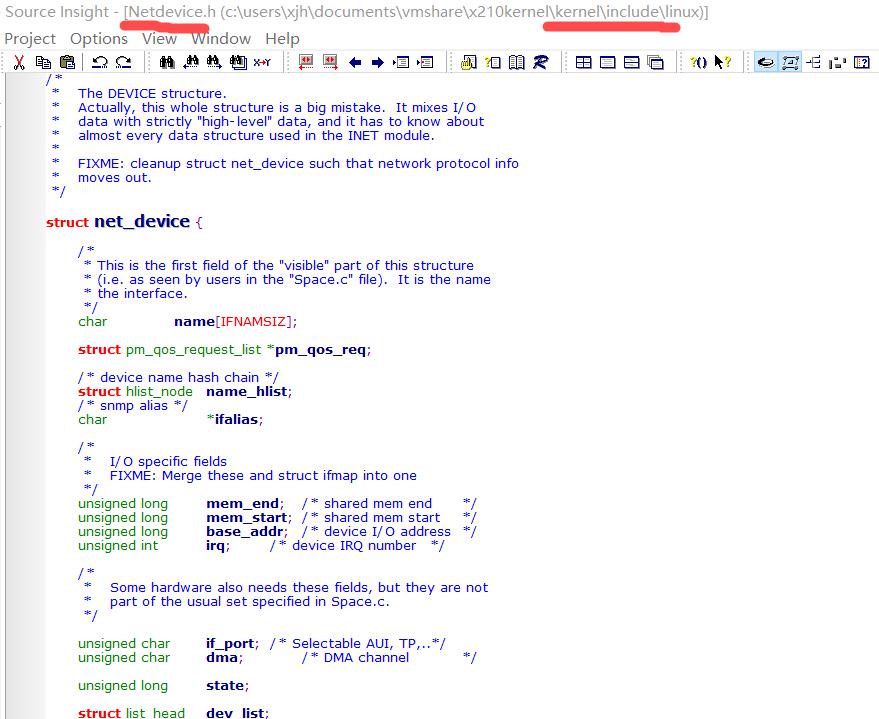Click the ifalias member name
The height and width of the screenshot is (719, 879).
[x=237, y=420]
